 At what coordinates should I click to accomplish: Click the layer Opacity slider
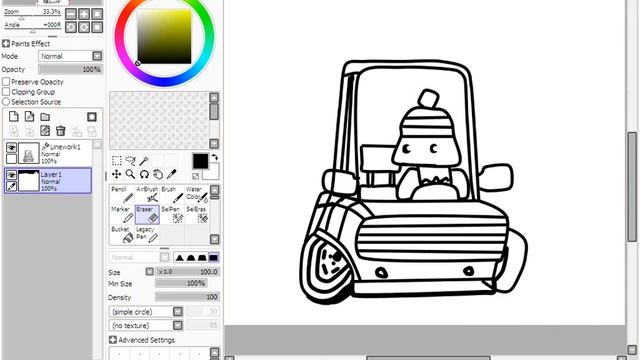pos(70,69)
